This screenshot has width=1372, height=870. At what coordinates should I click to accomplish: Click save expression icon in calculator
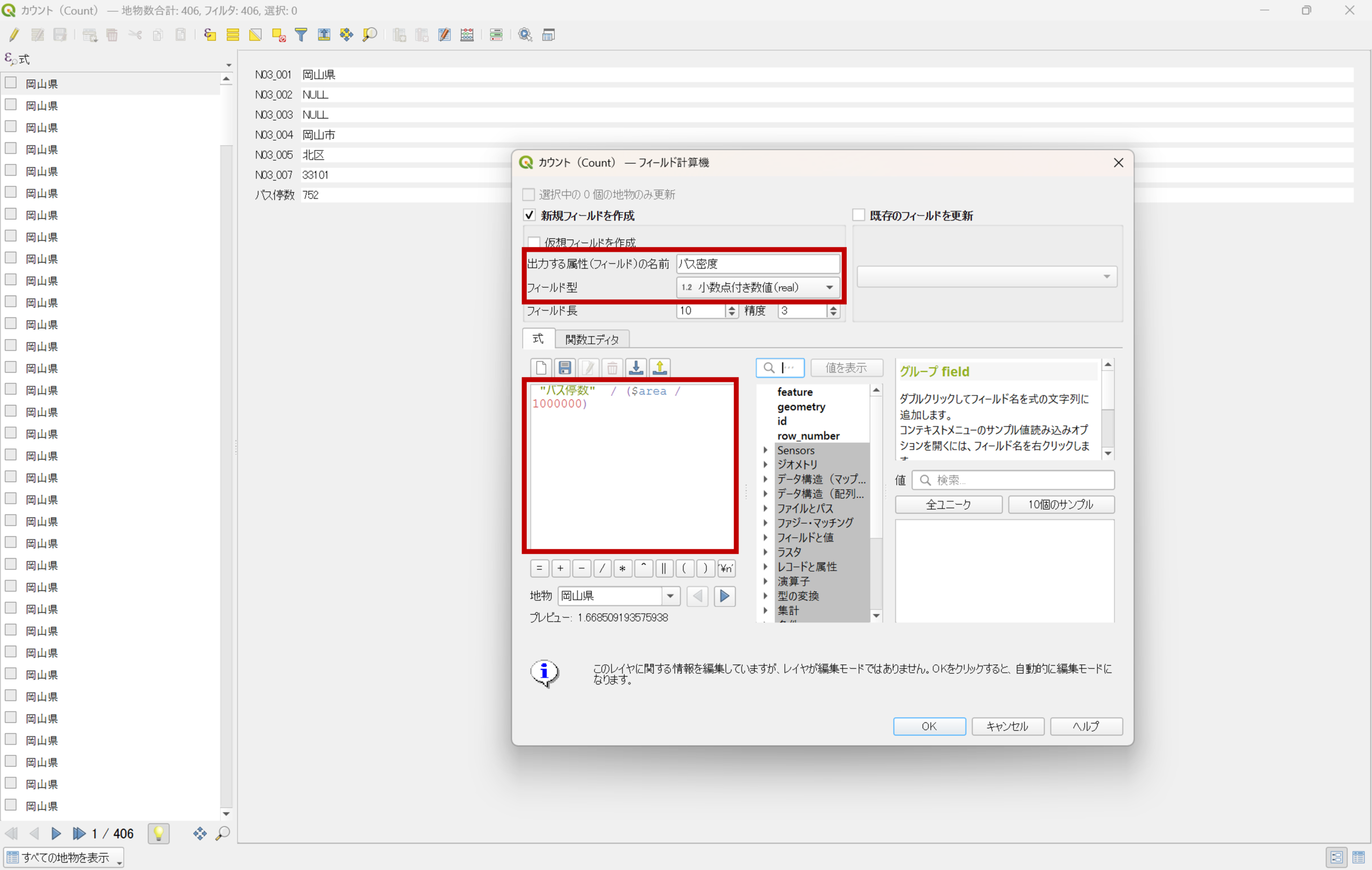coord(565,368)
